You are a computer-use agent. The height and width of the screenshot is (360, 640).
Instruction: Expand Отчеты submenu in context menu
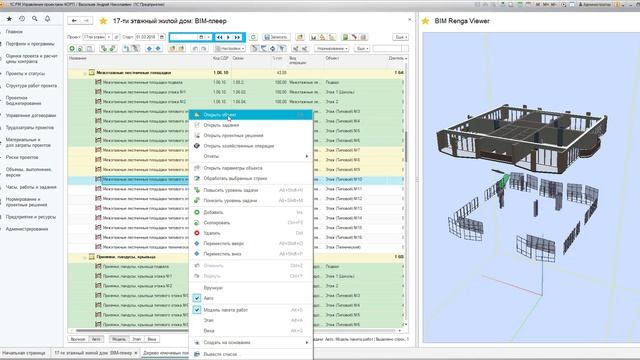pos(251,156)
